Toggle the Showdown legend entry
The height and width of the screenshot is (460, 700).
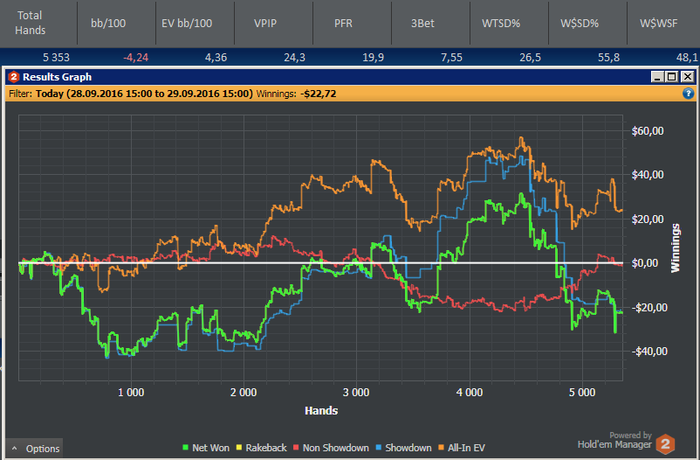tap(404, 447)
